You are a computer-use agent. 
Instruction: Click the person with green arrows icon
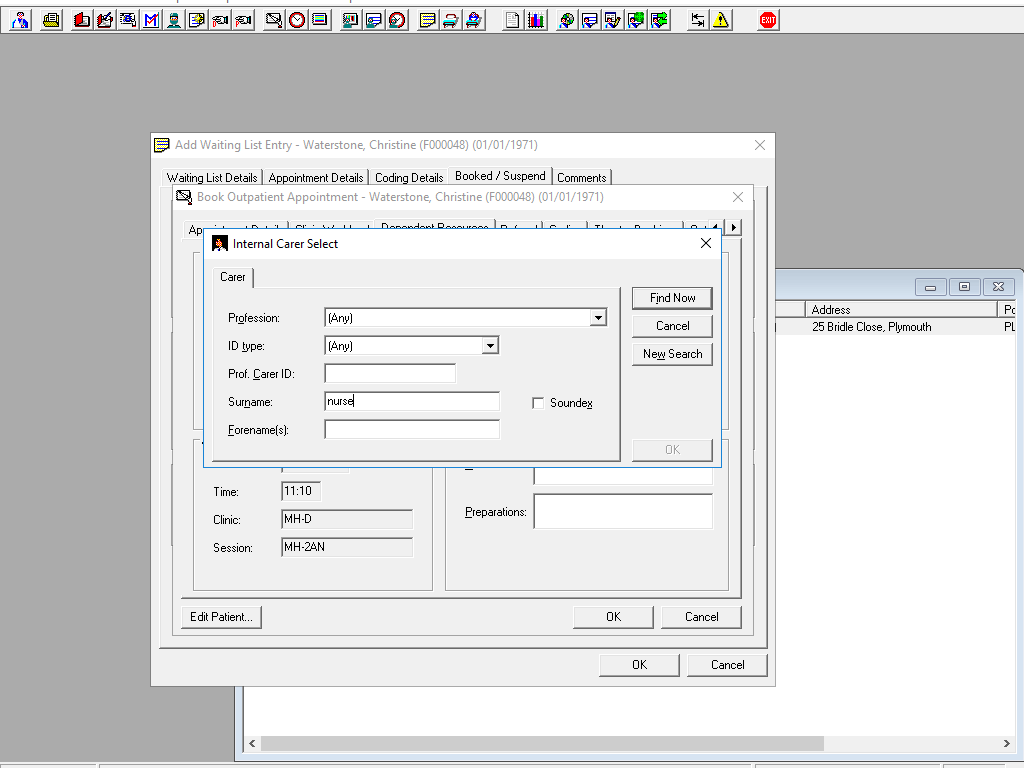point(658,20)
